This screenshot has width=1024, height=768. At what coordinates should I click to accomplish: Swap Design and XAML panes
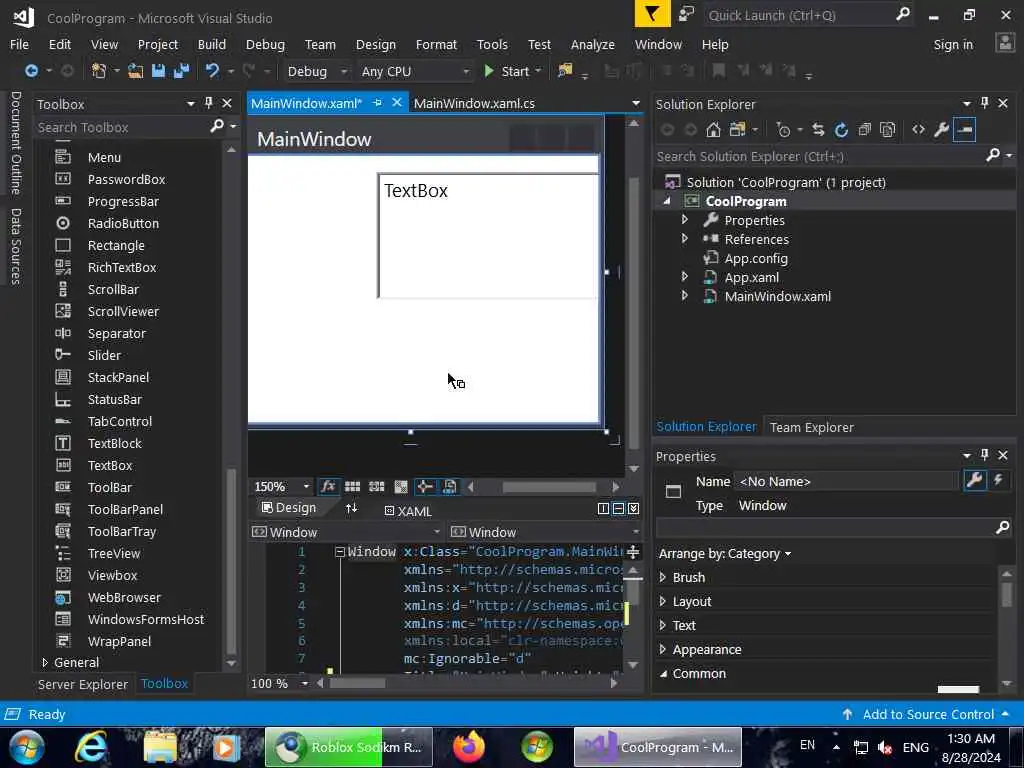coord(351,508)
